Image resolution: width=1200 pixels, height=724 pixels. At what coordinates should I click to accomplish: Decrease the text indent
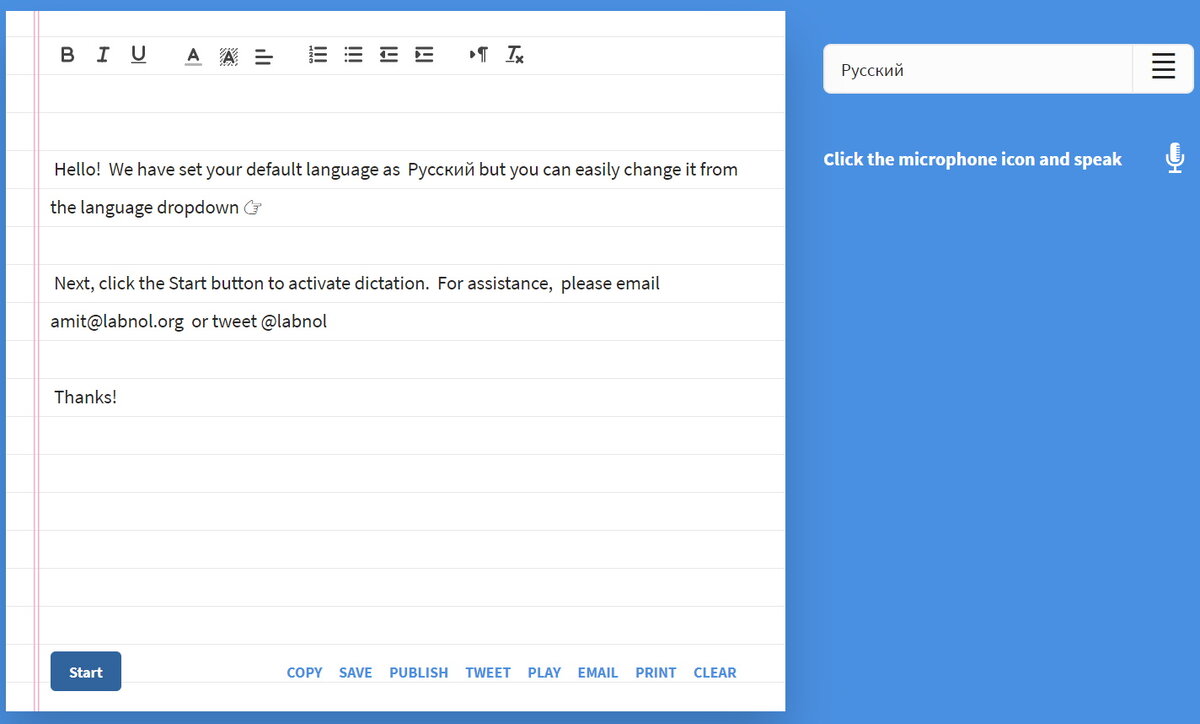[388, 55]
